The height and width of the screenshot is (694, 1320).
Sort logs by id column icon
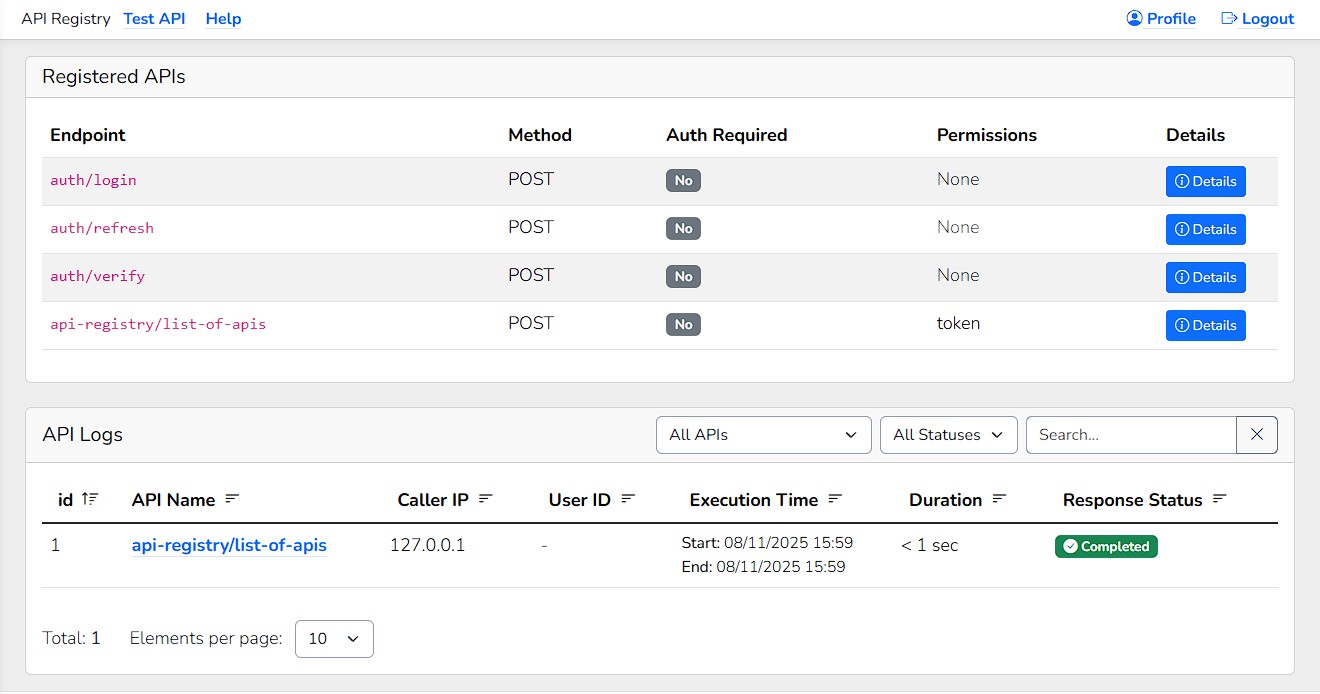[x=90, y=499]
